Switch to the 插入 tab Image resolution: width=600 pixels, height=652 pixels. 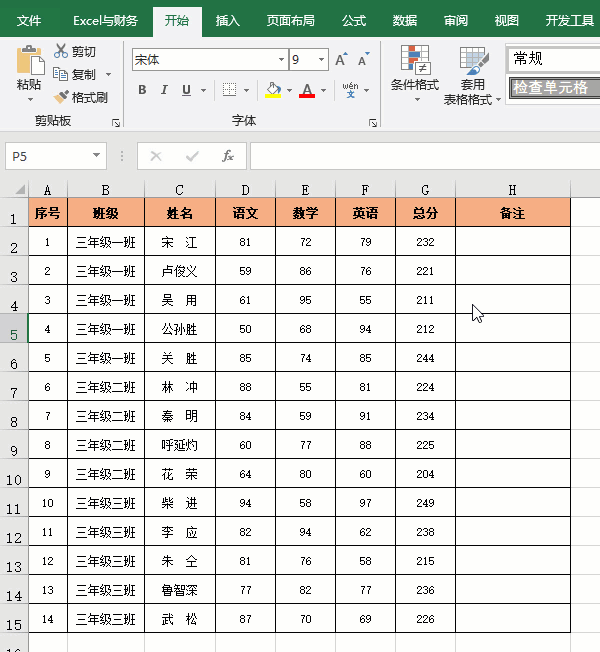(228, 20)
